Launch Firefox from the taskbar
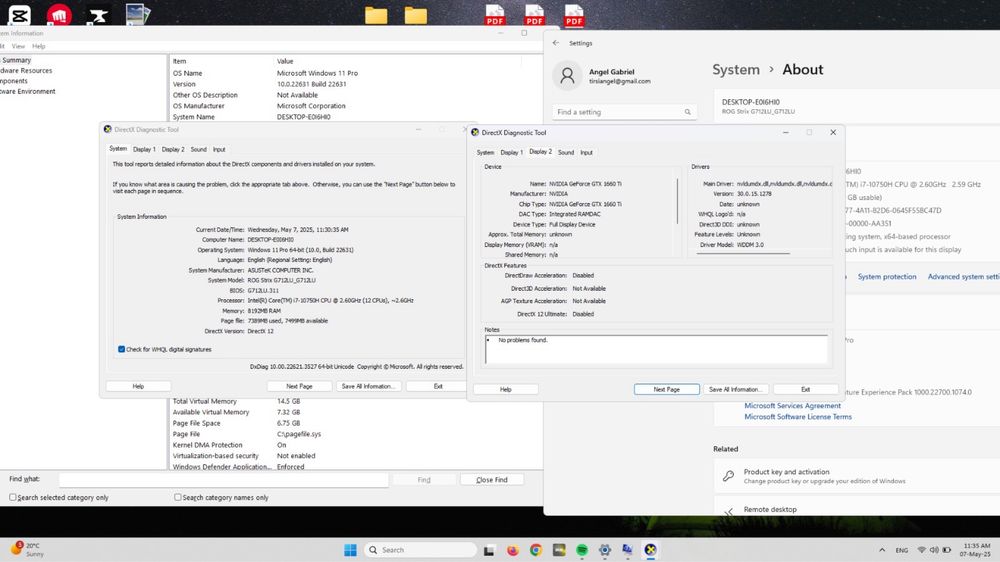 tap(513, 550)
